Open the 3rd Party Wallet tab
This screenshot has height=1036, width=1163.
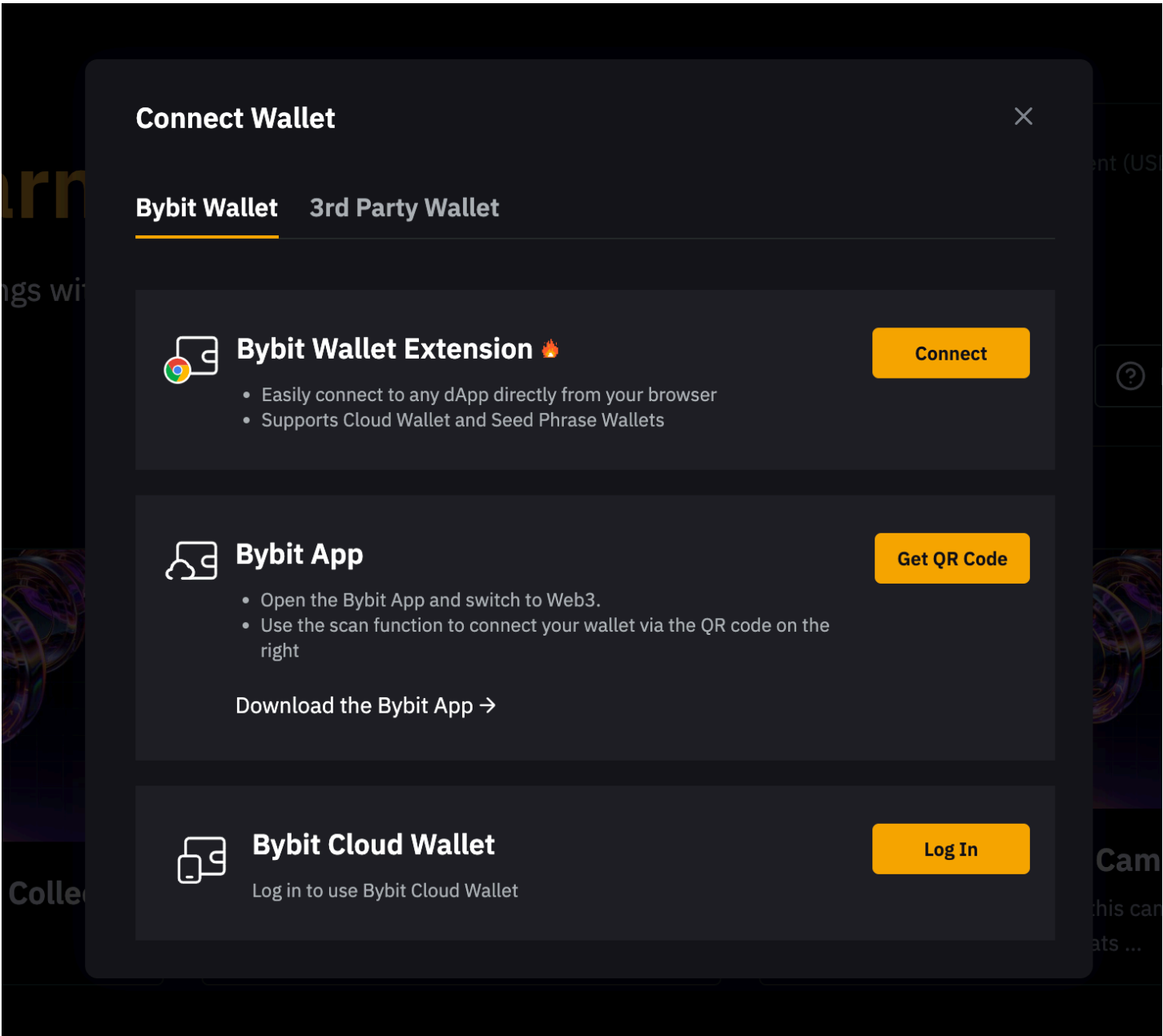click(404, 208)
